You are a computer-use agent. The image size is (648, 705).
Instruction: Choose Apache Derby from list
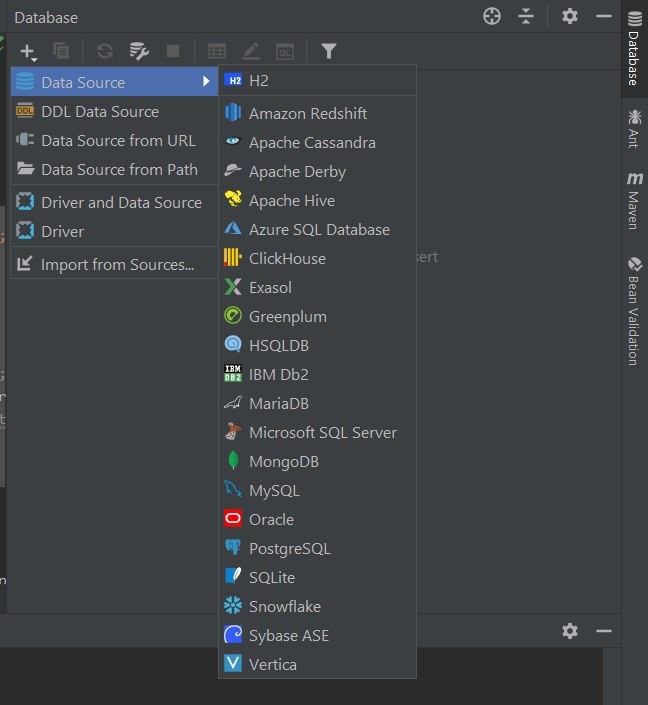click(x=317, y=171)
